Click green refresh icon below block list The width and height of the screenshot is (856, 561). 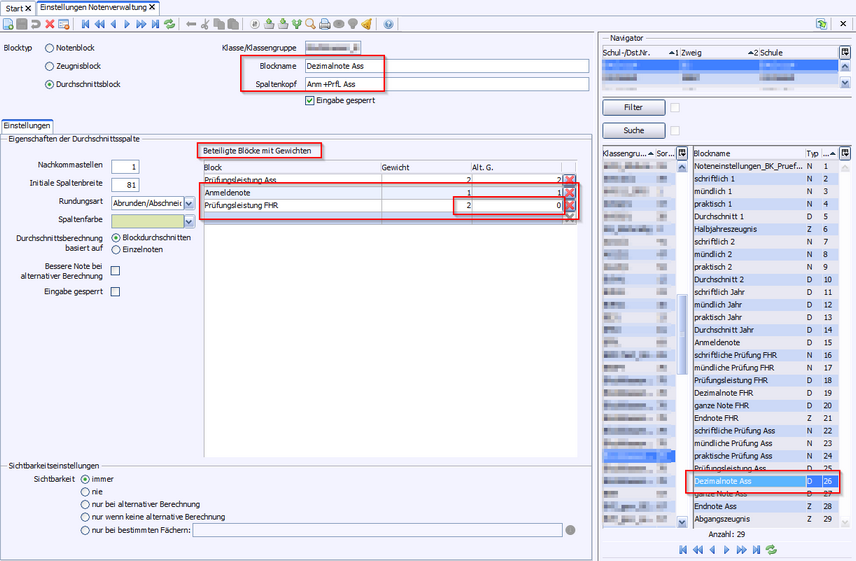(x=771, y=549)
